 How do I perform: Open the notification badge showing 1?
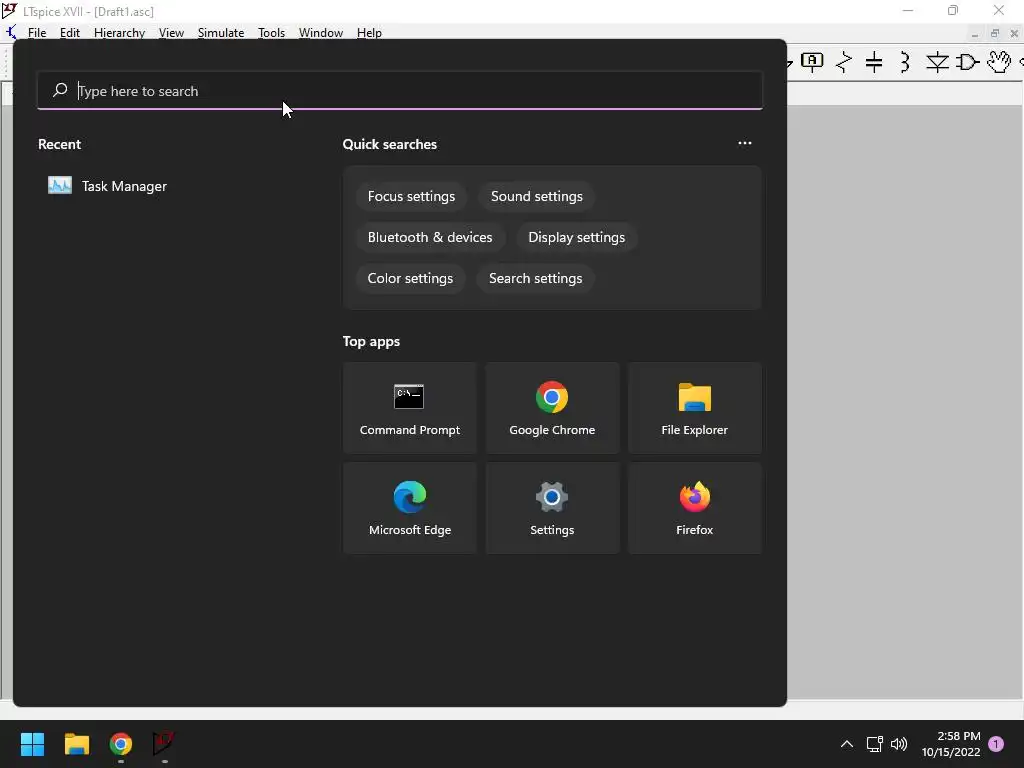(x=996, y=744)
